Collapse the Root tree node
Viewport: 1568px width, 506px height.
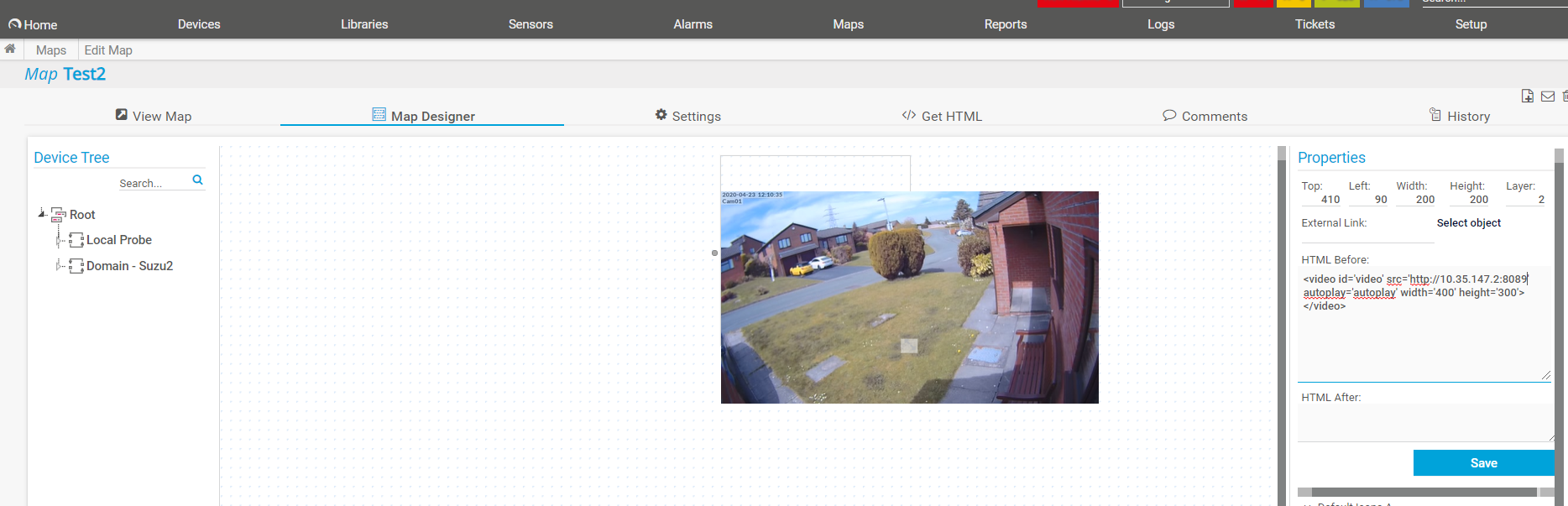(x=41, y=214)
